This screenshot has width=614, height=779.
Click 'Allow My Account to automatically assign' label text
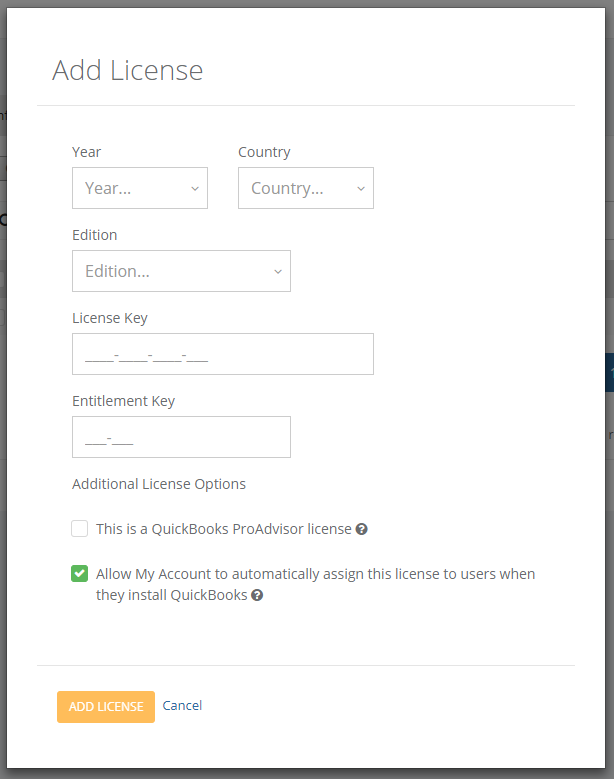click(315, 574)
